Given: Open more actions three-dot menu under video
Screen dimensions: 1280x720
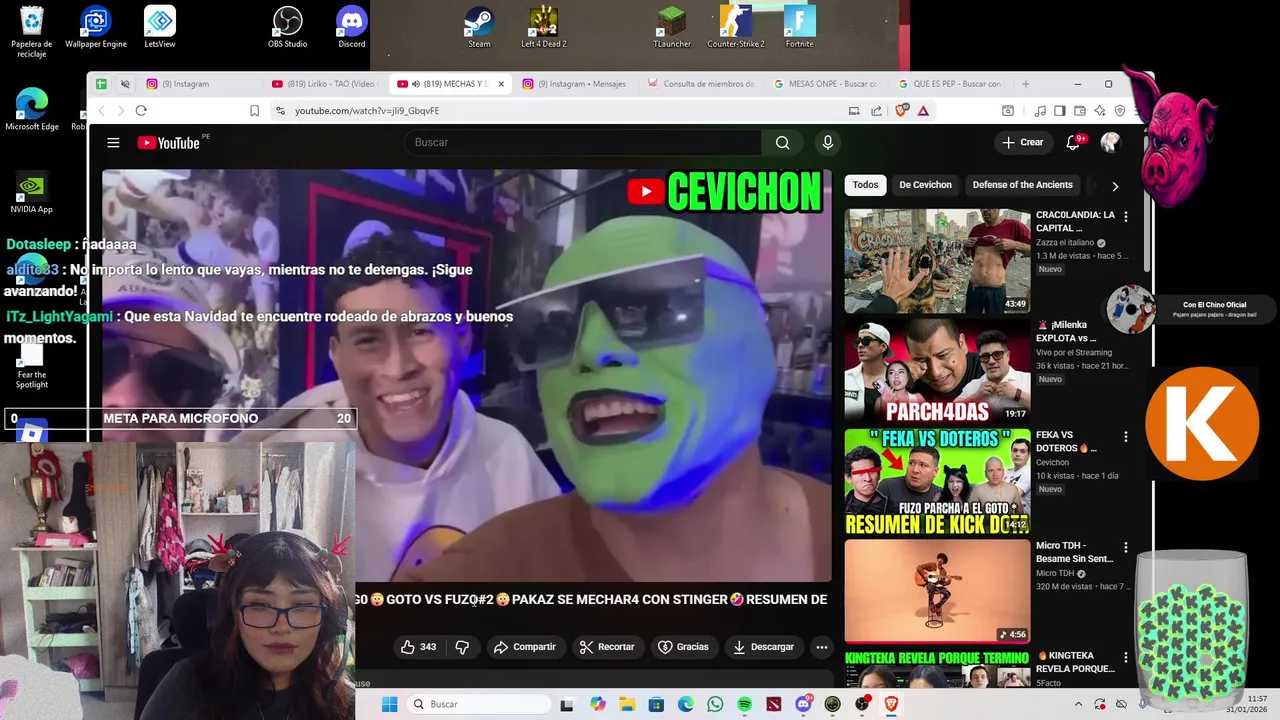Looking at the screenshot, I should point(822,647).
